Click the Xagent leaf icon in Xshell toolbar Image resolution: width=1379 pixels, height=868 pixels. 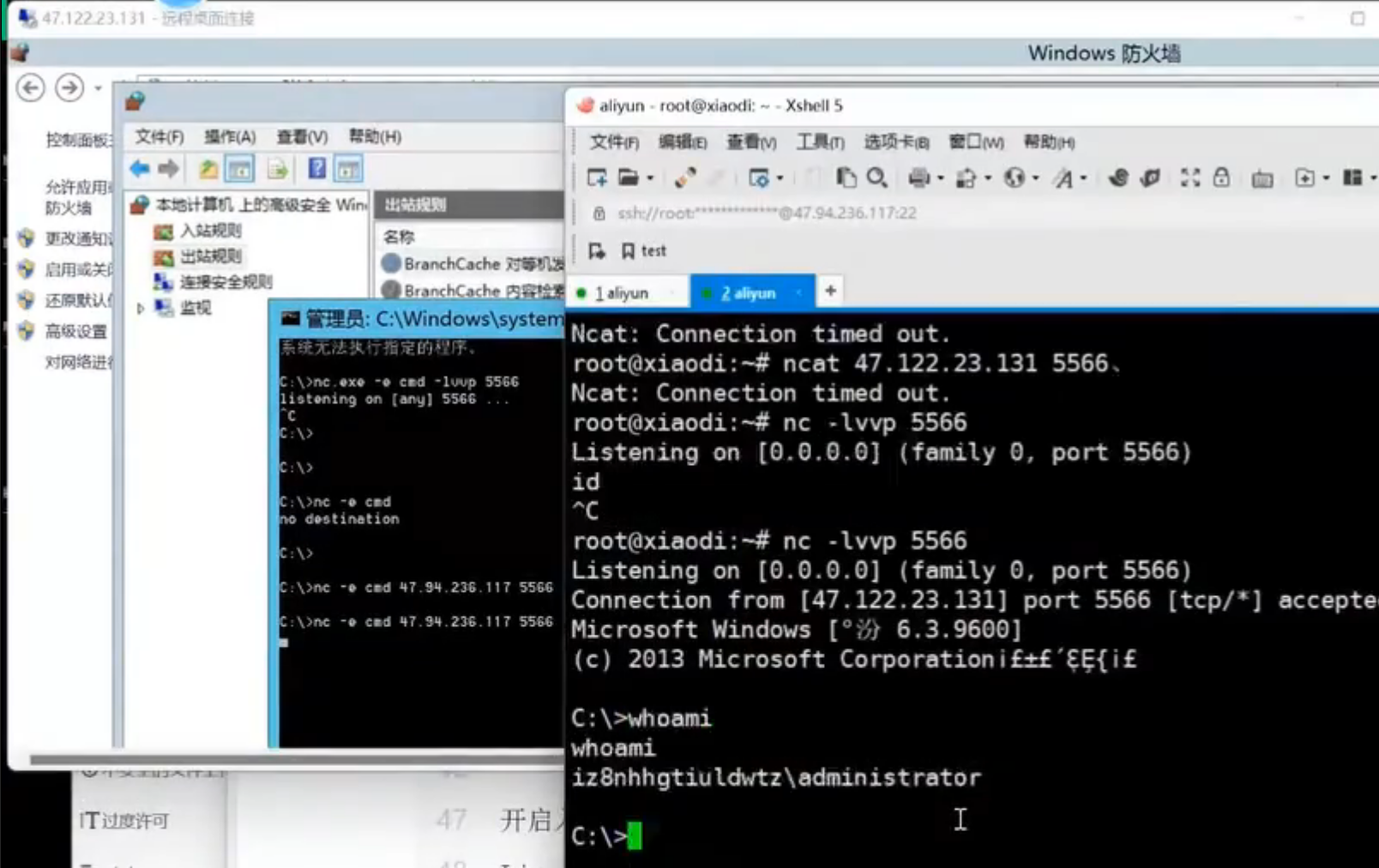1150,178
